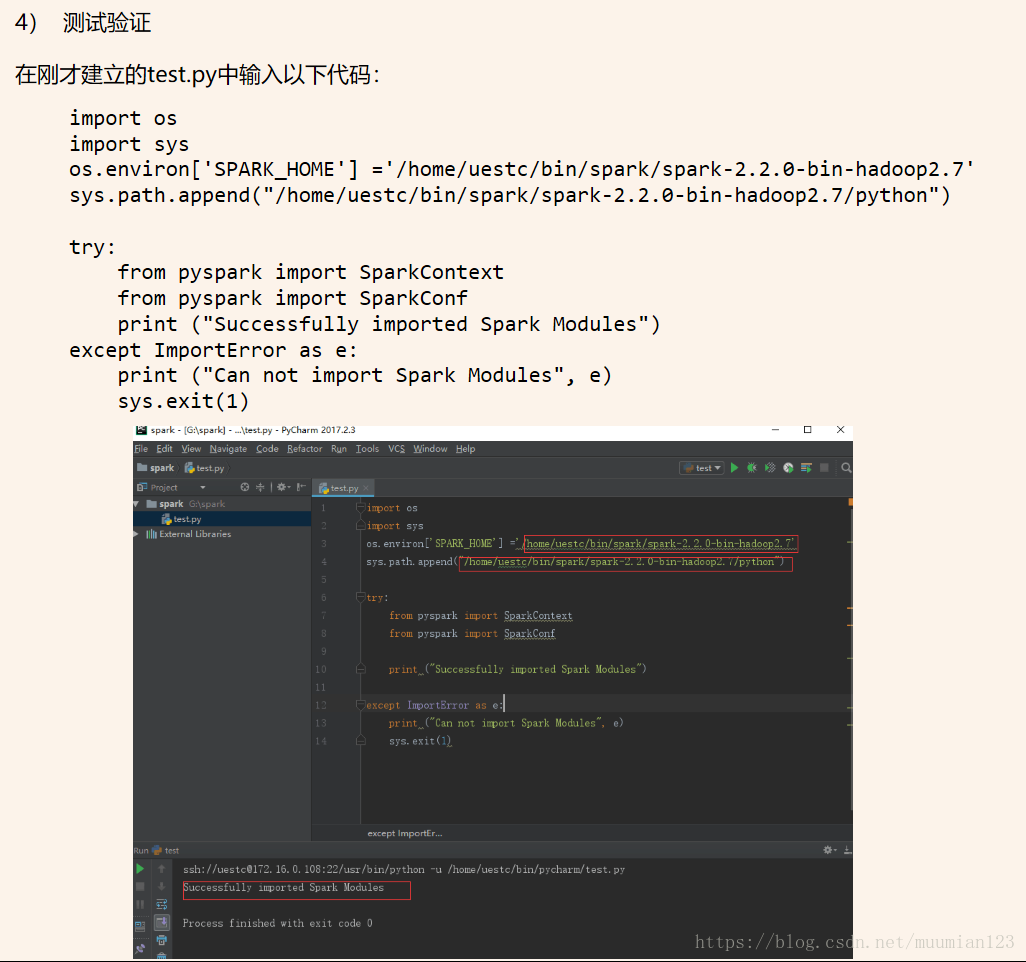Viewport: 1026px width, 962px height.
Task: Click Scroll from Source target icon
Action: click(245, 487)
